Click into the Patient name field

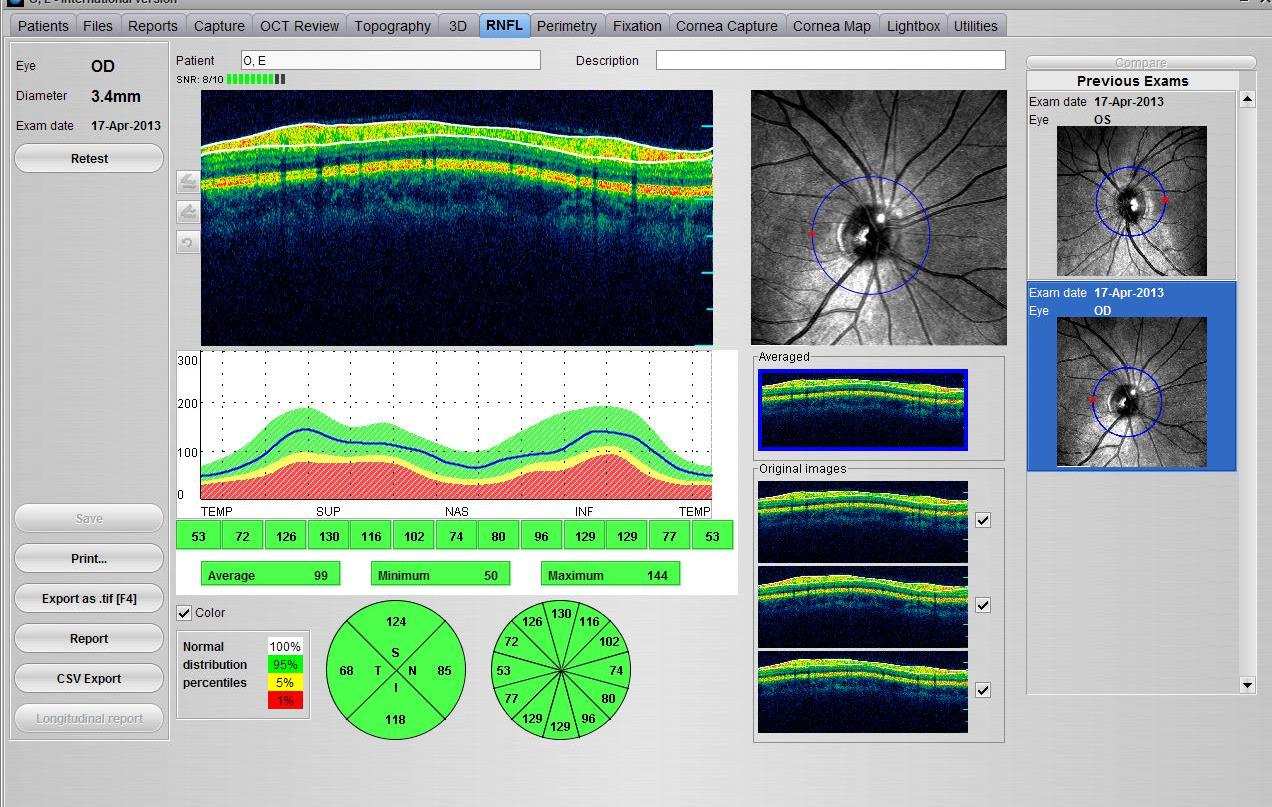point(391,61)
